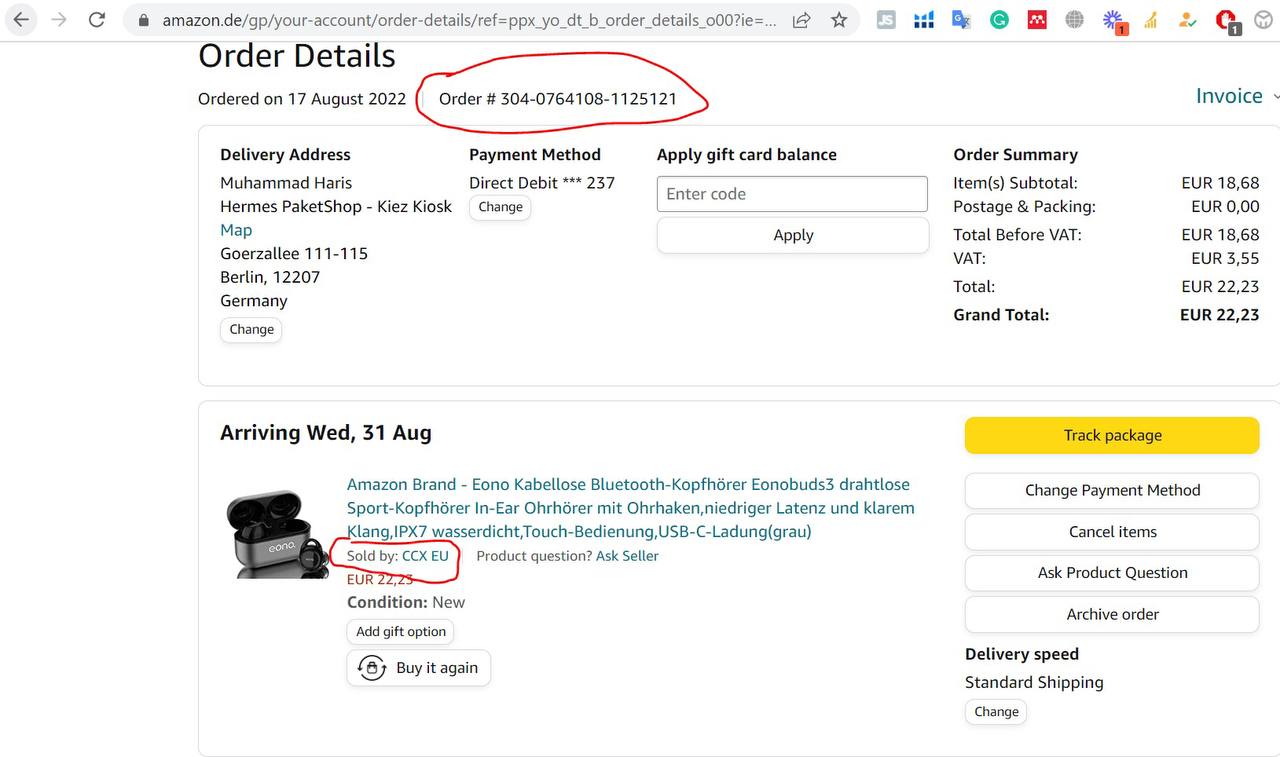Click the red ad blocker extension icon
Screen dimensions: 1280x757
tap(1226, 20)
